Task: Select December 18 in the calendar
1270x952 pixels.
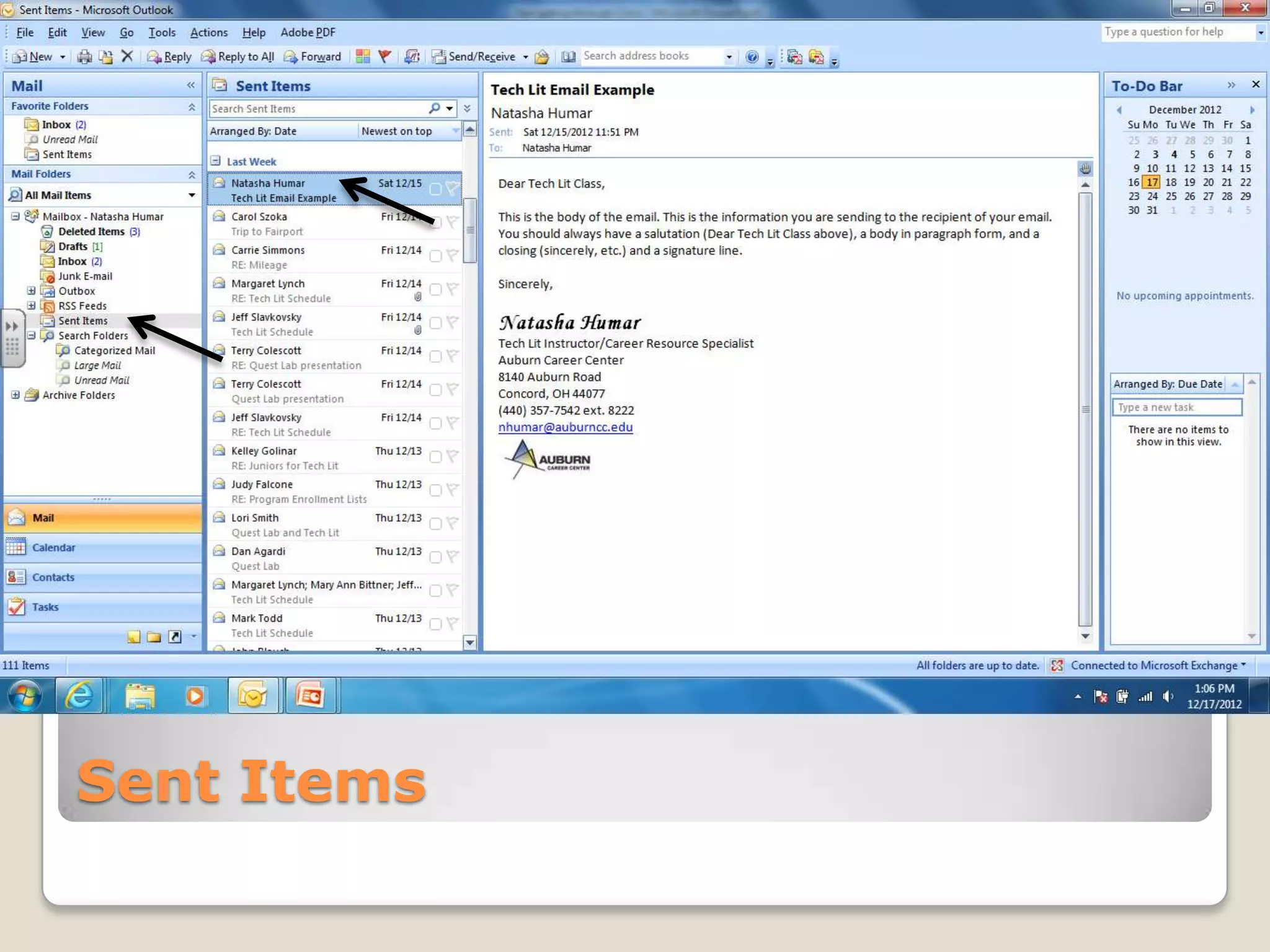Action: pyautogui.click(x=1170, y=182)
